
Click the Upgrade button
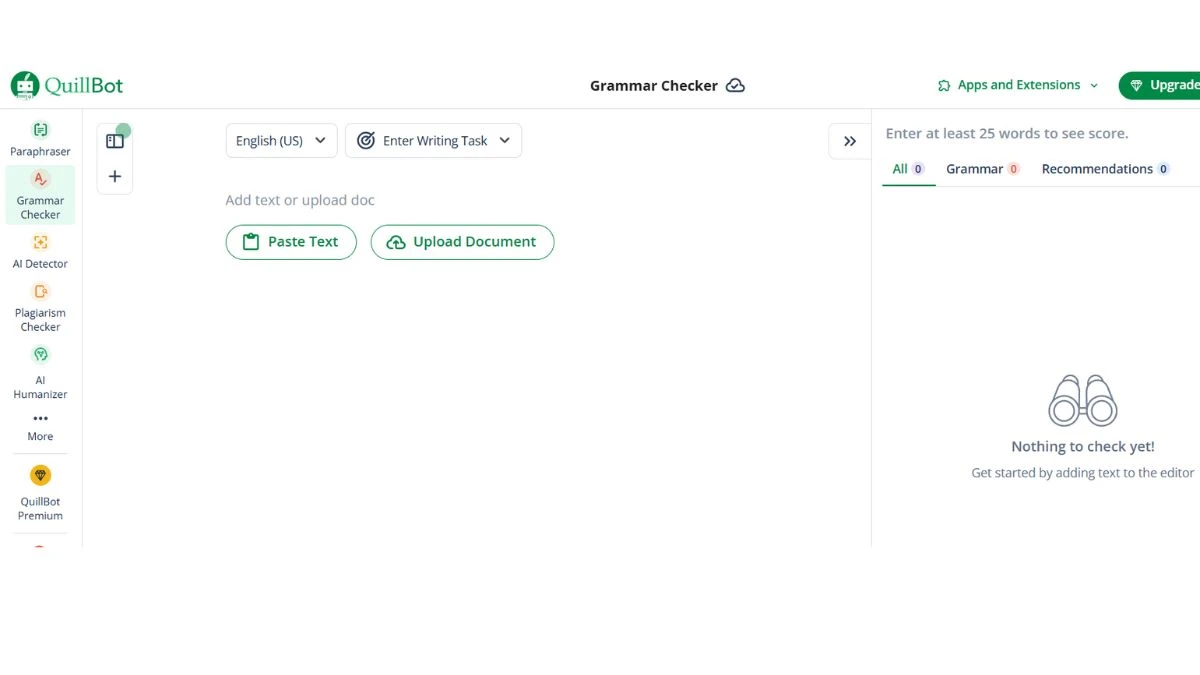(1160, 86)
